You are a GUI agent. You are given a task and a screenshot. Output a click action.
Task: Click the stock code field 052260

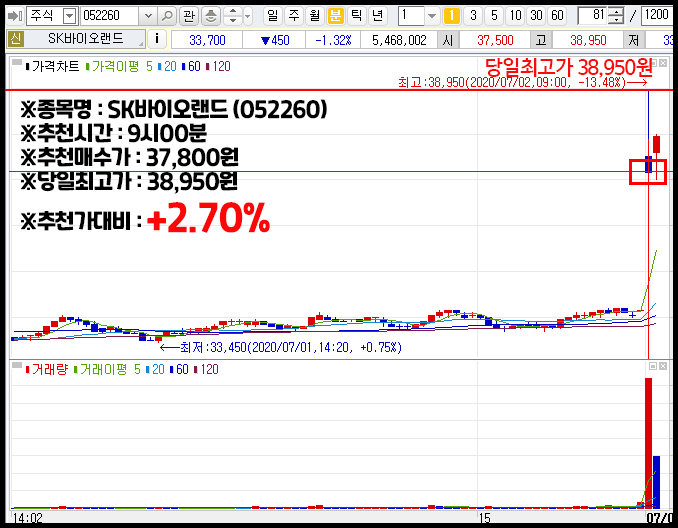[x=110, y=16]
